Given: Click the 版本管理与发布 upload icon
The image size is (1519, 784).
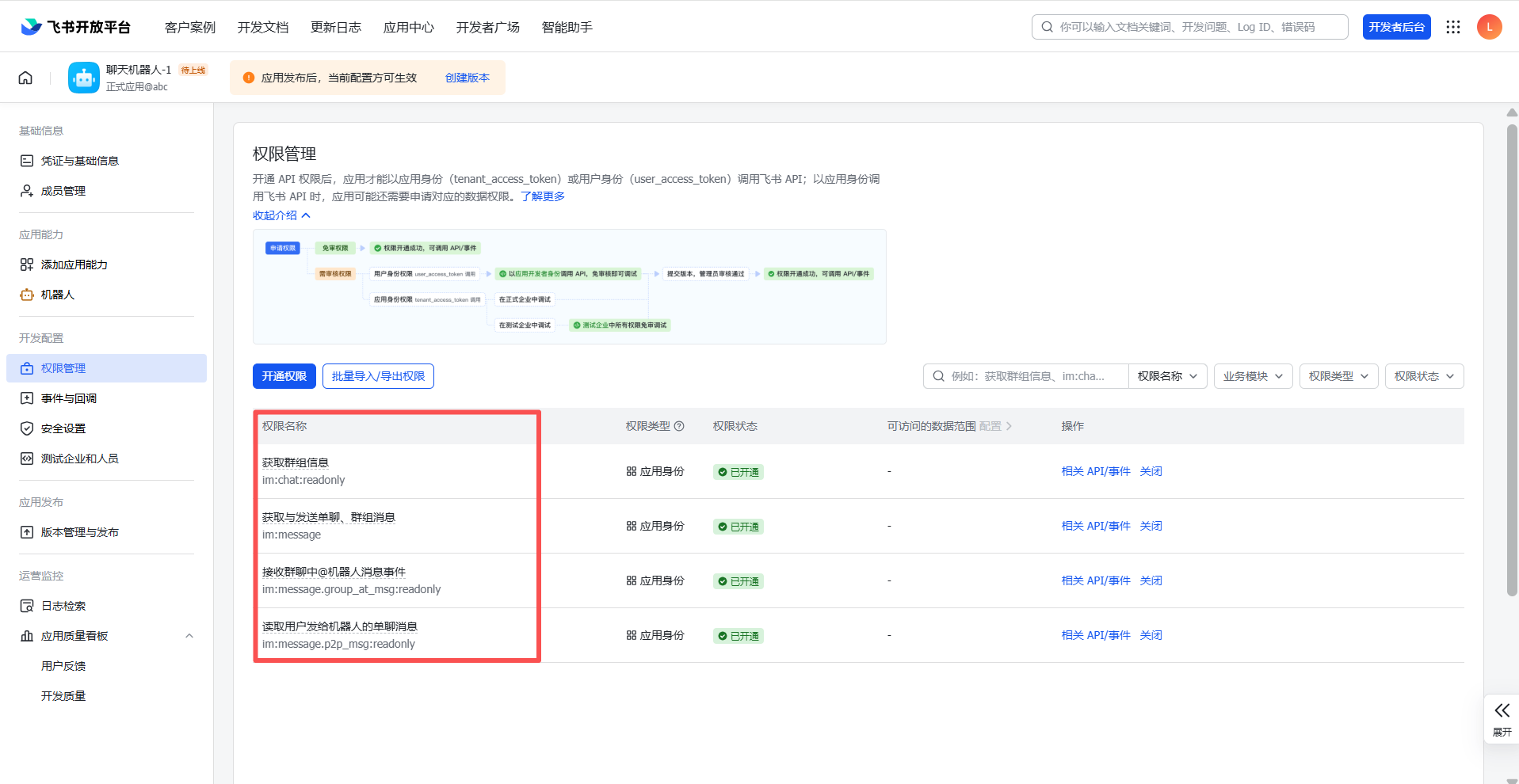Looking at the screenshot, I should click(x=27, y=532).
